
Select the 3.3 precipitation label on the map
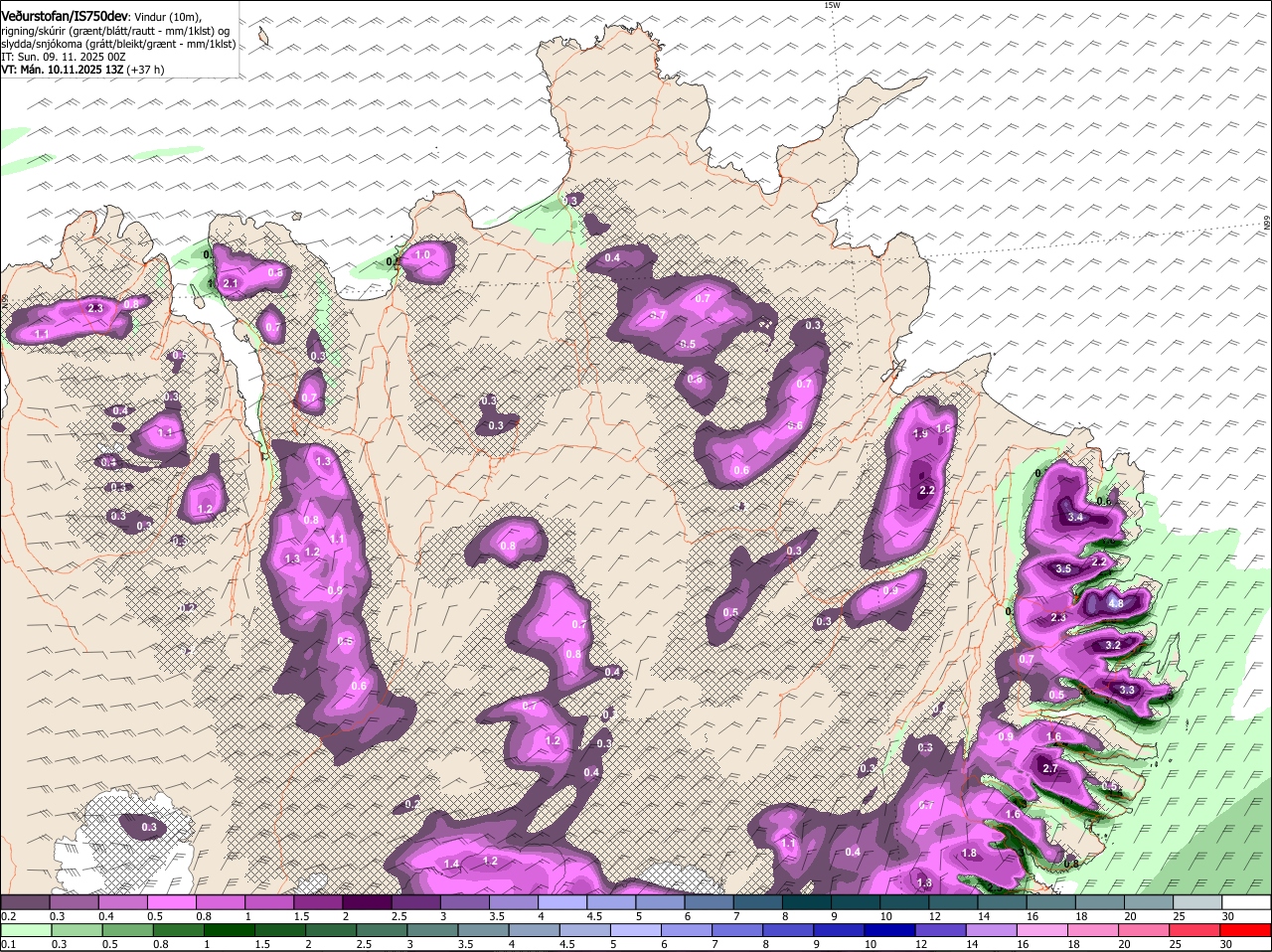tap(1127, 690)
